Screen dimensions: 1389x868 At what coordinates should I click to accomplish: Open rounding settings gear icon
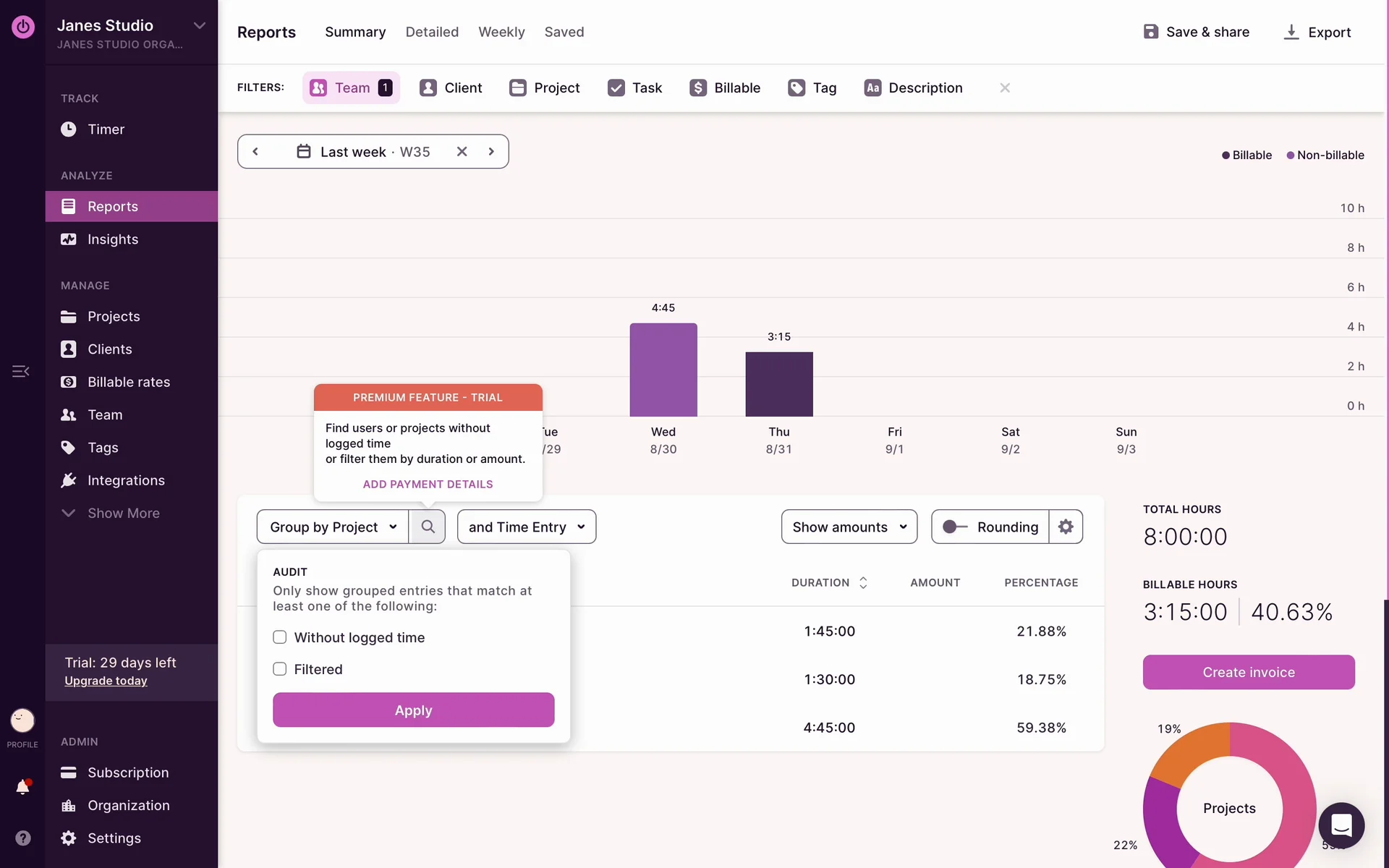(1066, 527)
